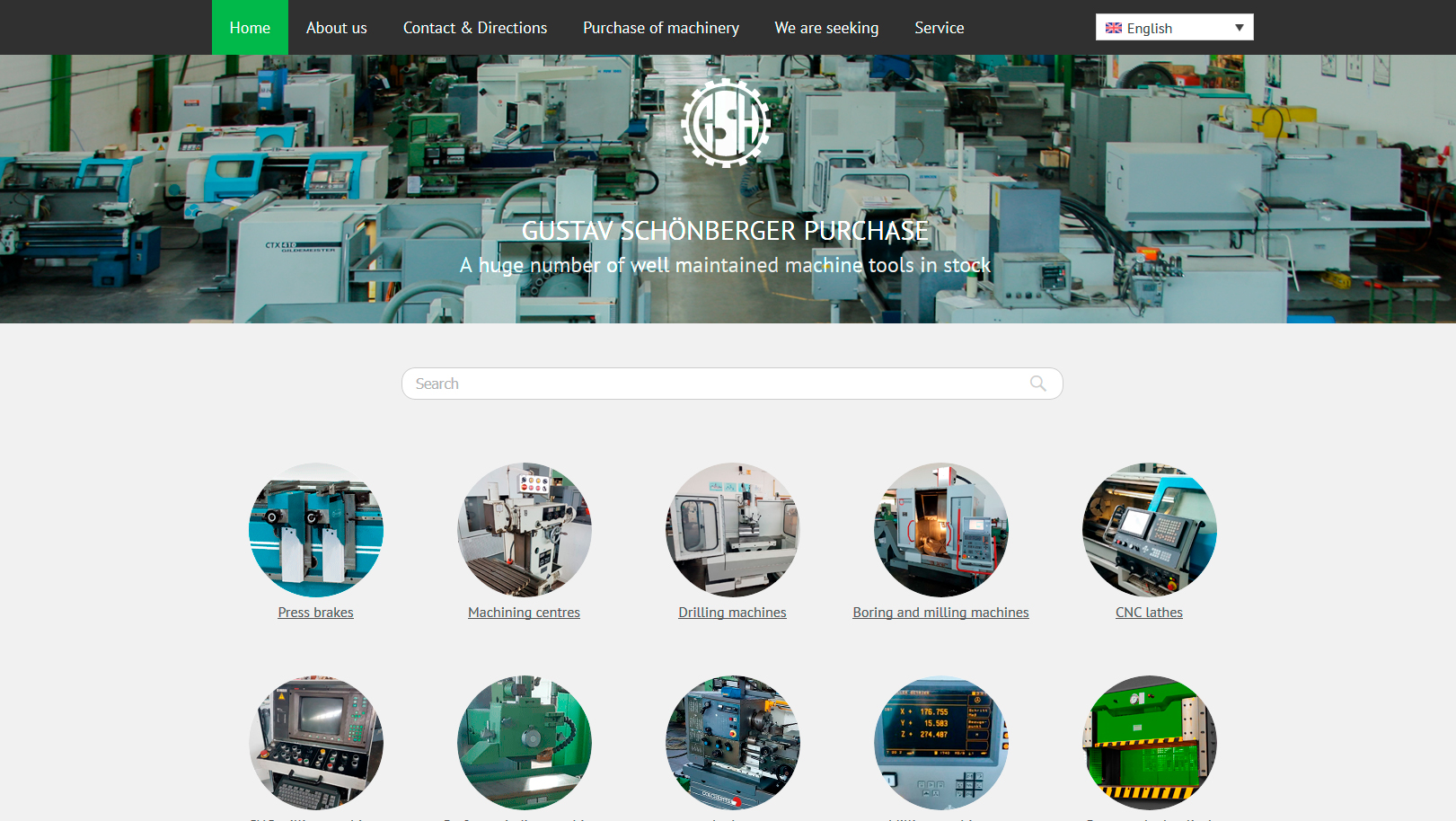1456x821 pixels.
Task: Navigate to Purchase of machinery
Action: pos(660,28)
